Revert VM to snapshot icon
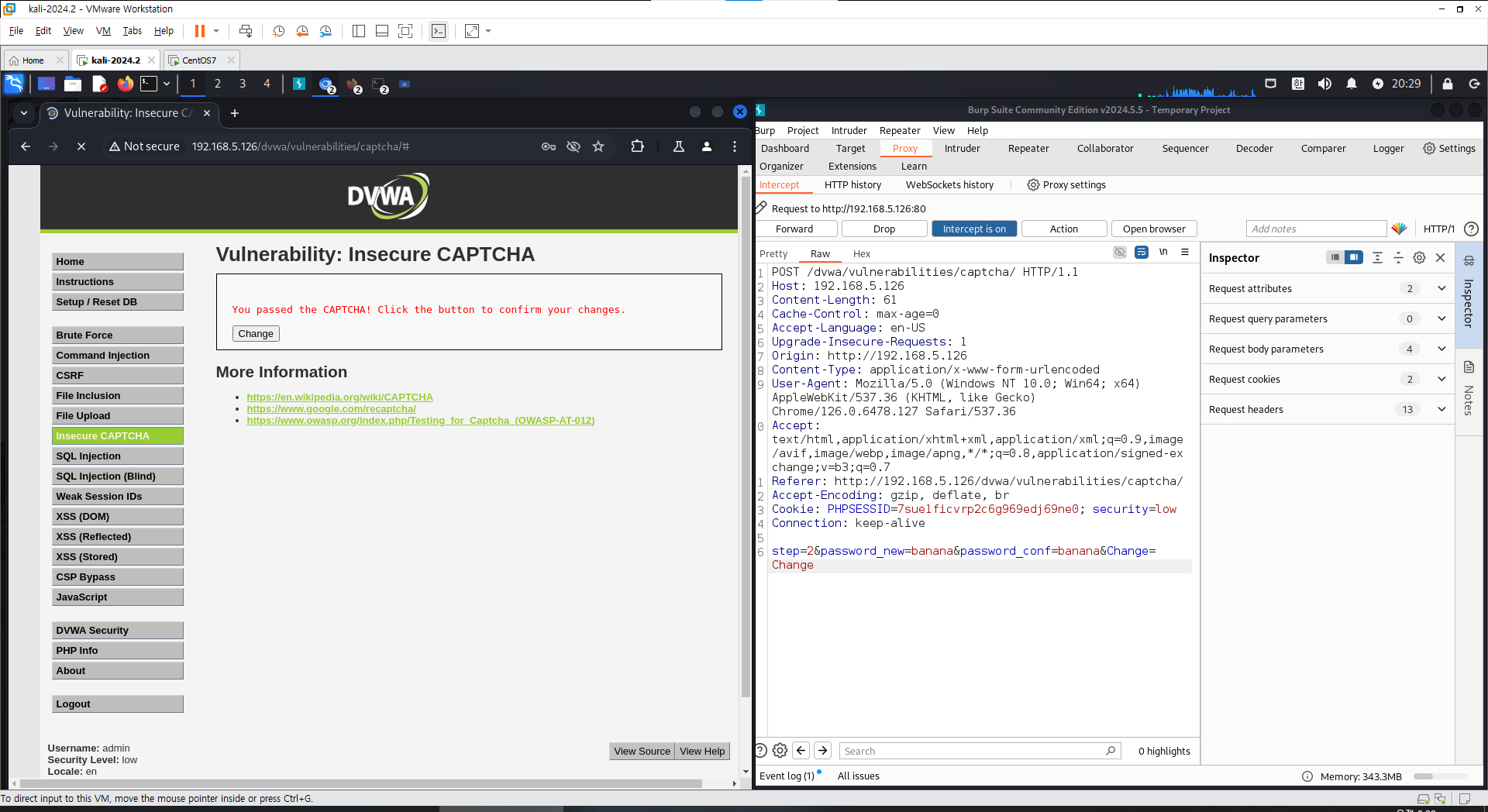This screenshot has width=1488, height=812. click(302, 31)
